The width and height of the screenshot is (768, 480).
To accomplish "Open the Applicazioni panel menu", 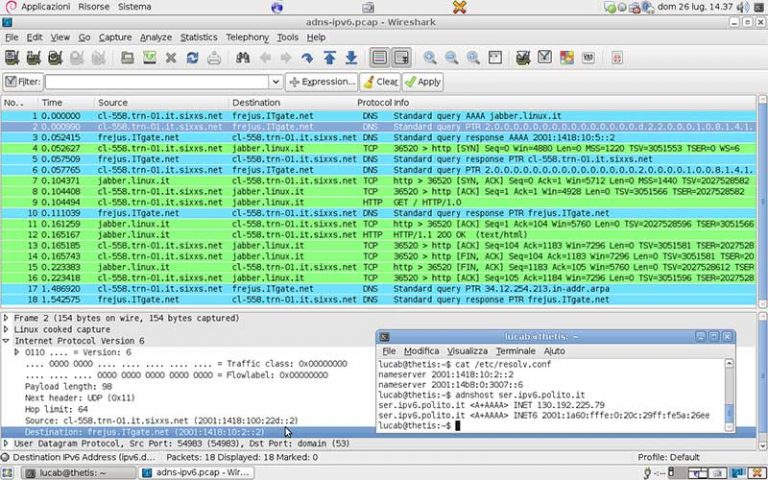I will tap(45, 7).
